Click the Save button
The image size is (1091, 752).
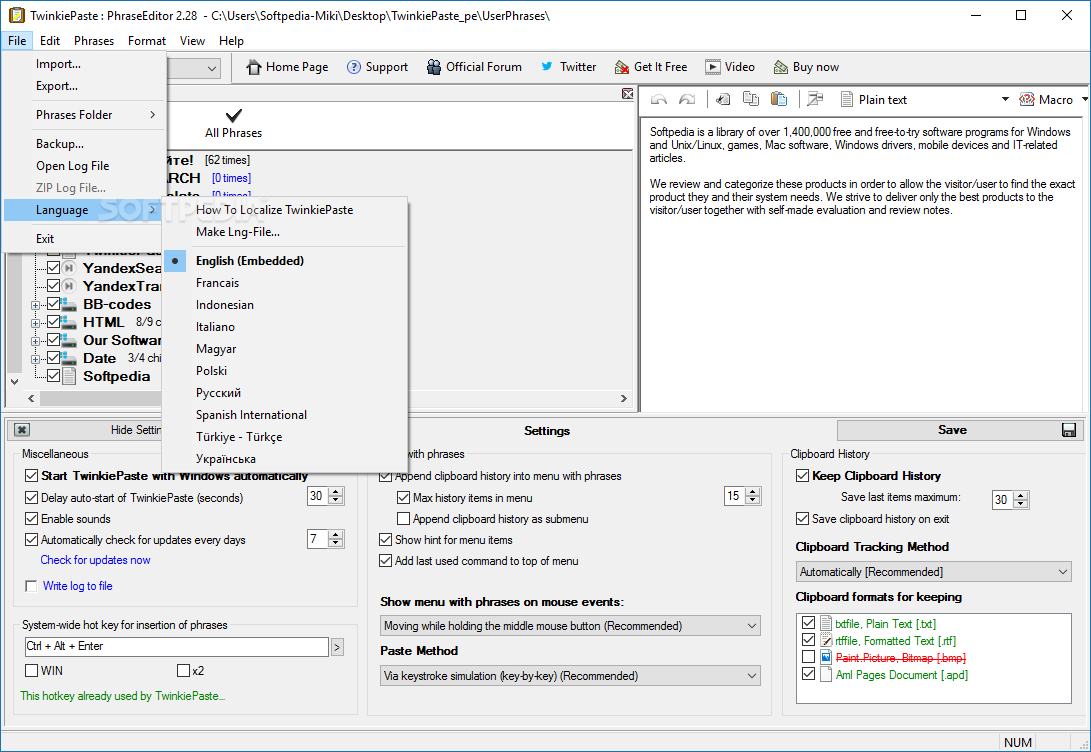(960, 430)
